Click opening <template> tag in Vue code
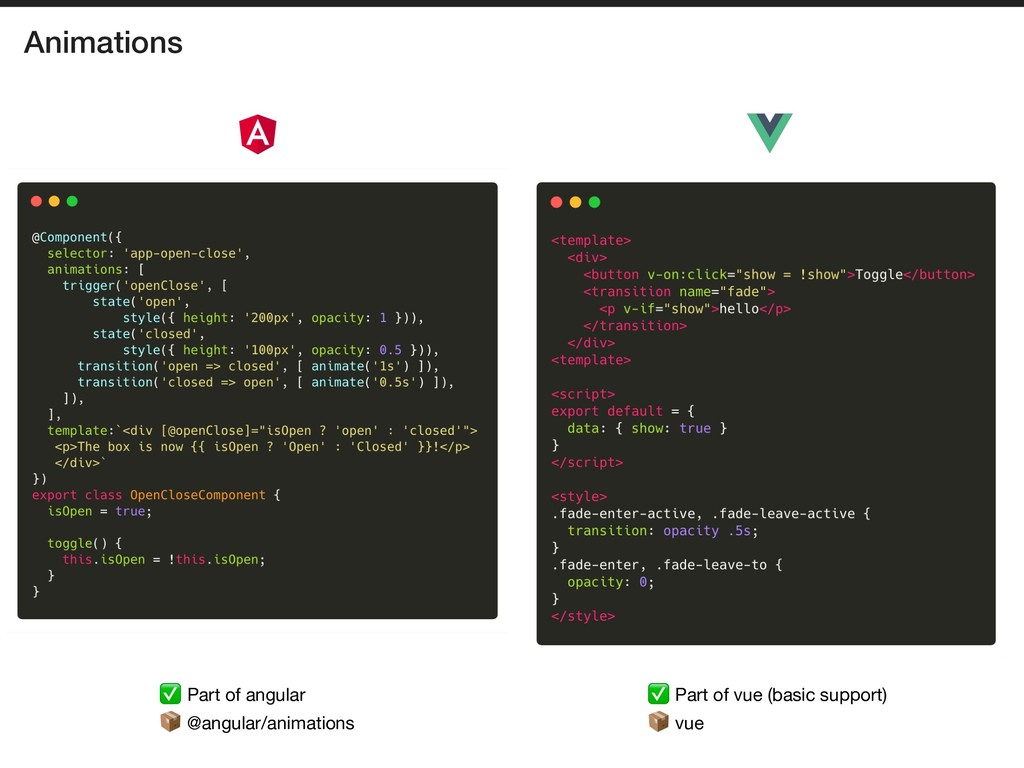Screen dimensions: 1024x768 tap(591, 240)
